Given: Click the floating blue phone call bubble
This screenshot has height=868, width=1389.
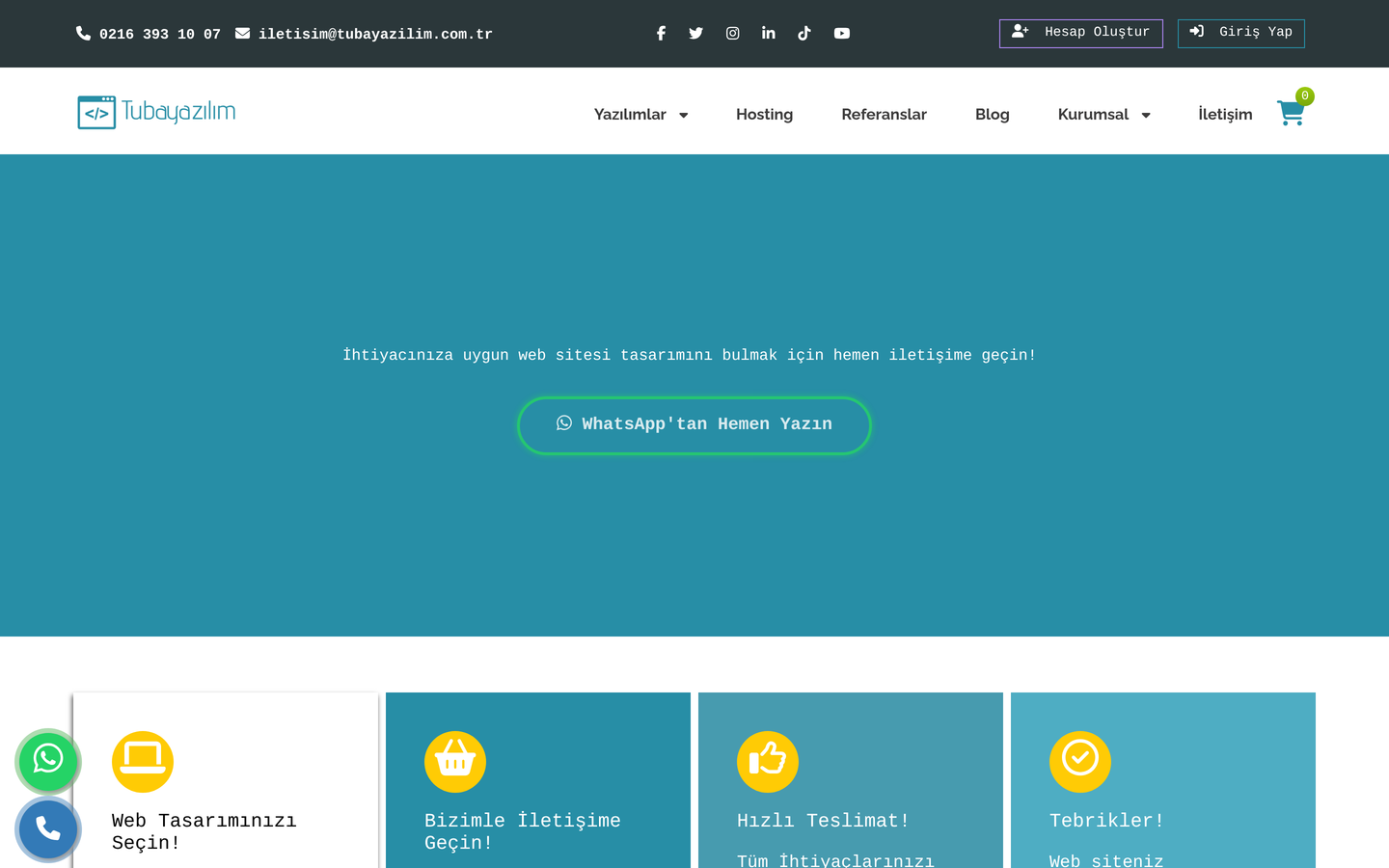Looking at the screenshot, I should 48,828.
